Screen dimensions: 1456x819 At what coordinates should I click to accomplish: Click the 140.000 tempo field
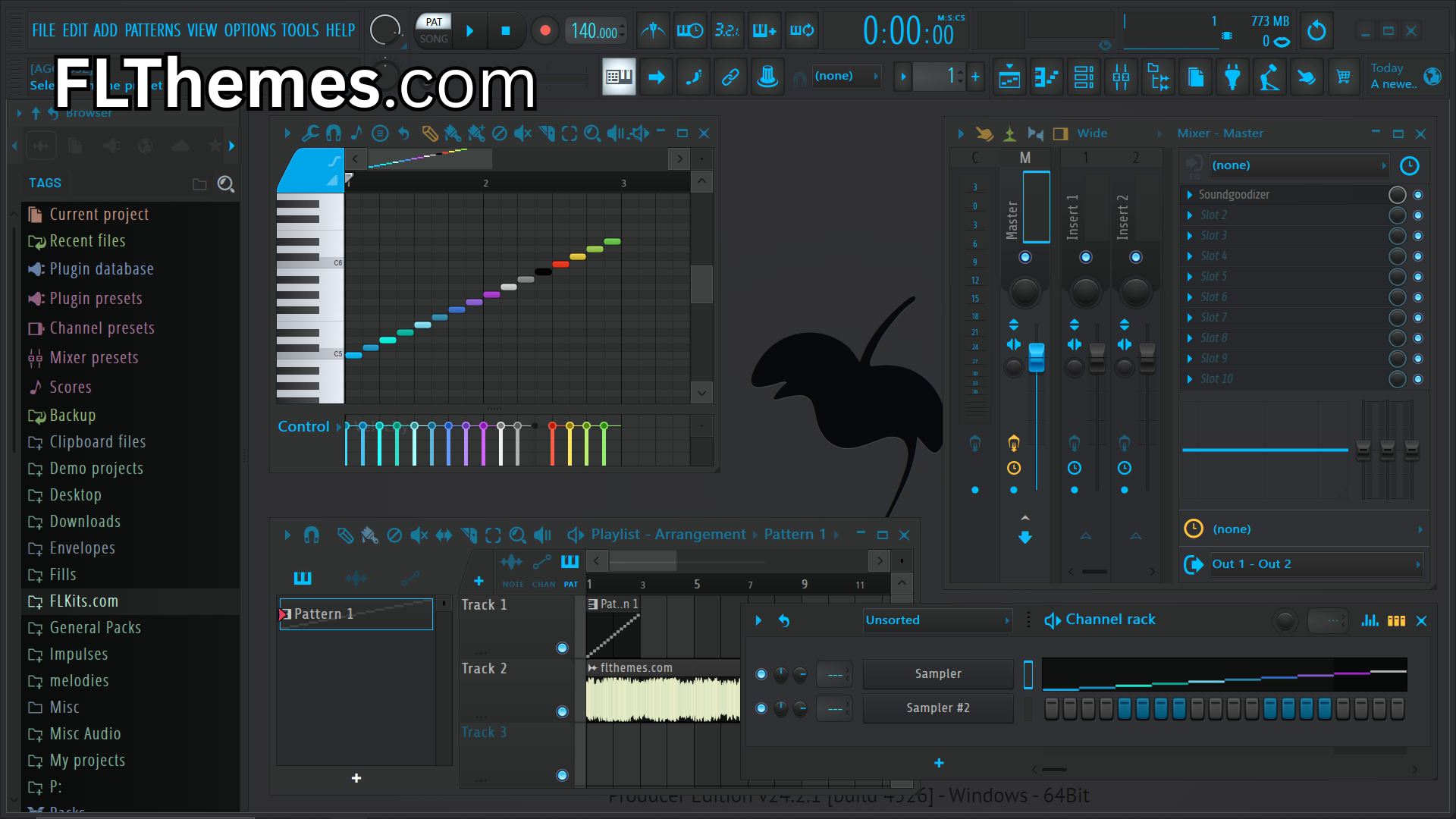(595, 31)
